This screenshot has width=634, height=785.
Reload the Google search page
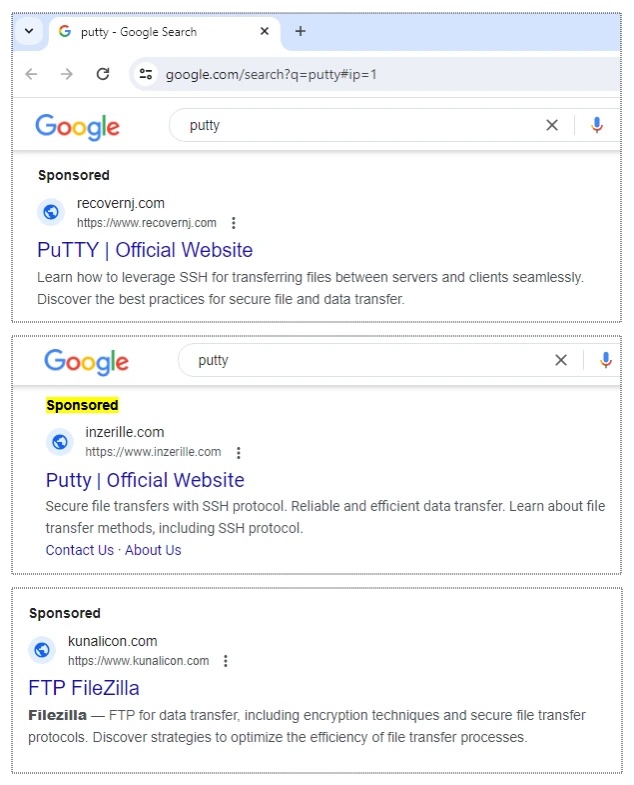[102, 74]
